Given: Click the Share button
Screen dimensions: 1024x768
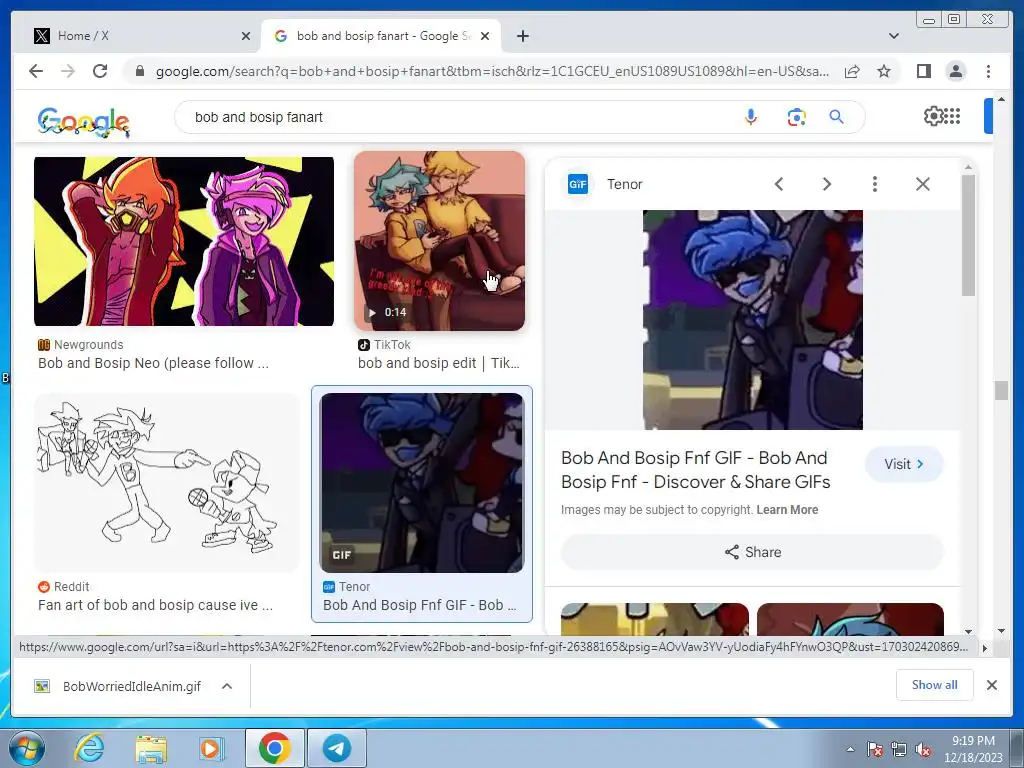Looking at the screenshot, I should (752, 552).
